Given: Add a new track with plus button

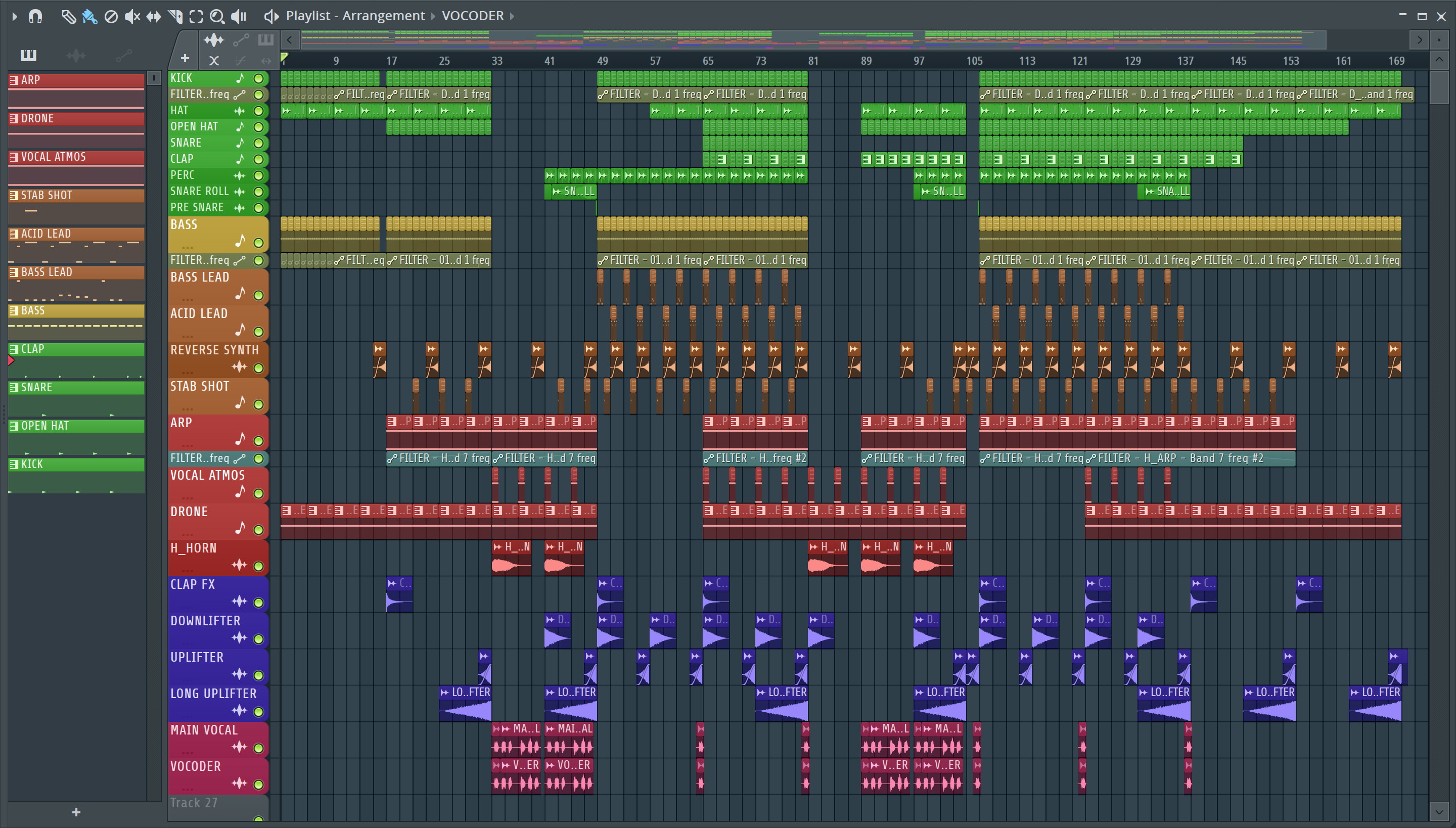Looking at the screenshot, I should [185, 58].
